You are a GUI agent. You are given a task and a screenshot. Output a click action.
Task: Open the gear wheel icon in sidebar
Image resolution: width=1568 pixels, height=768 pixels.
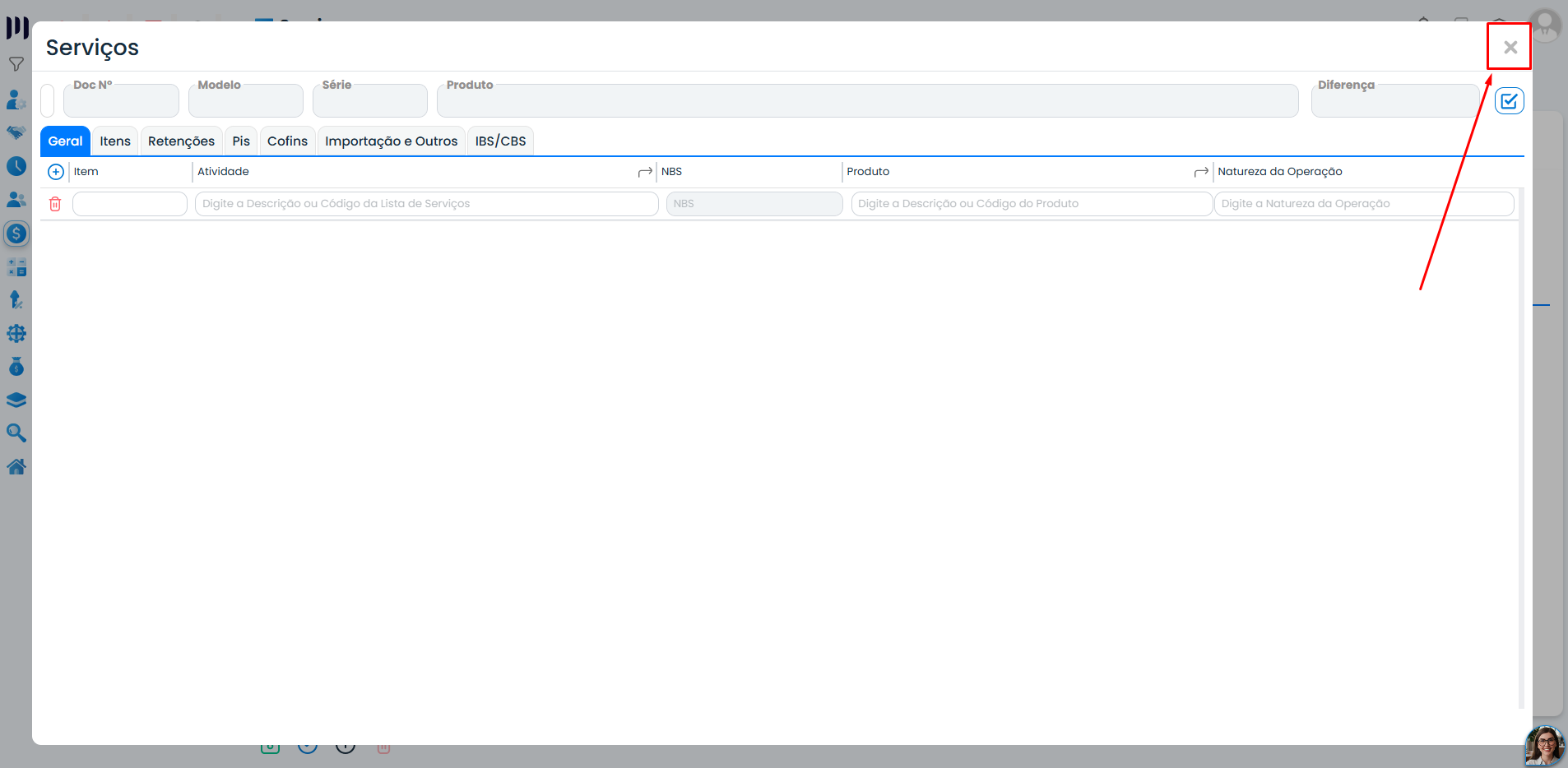pos(16,334)
